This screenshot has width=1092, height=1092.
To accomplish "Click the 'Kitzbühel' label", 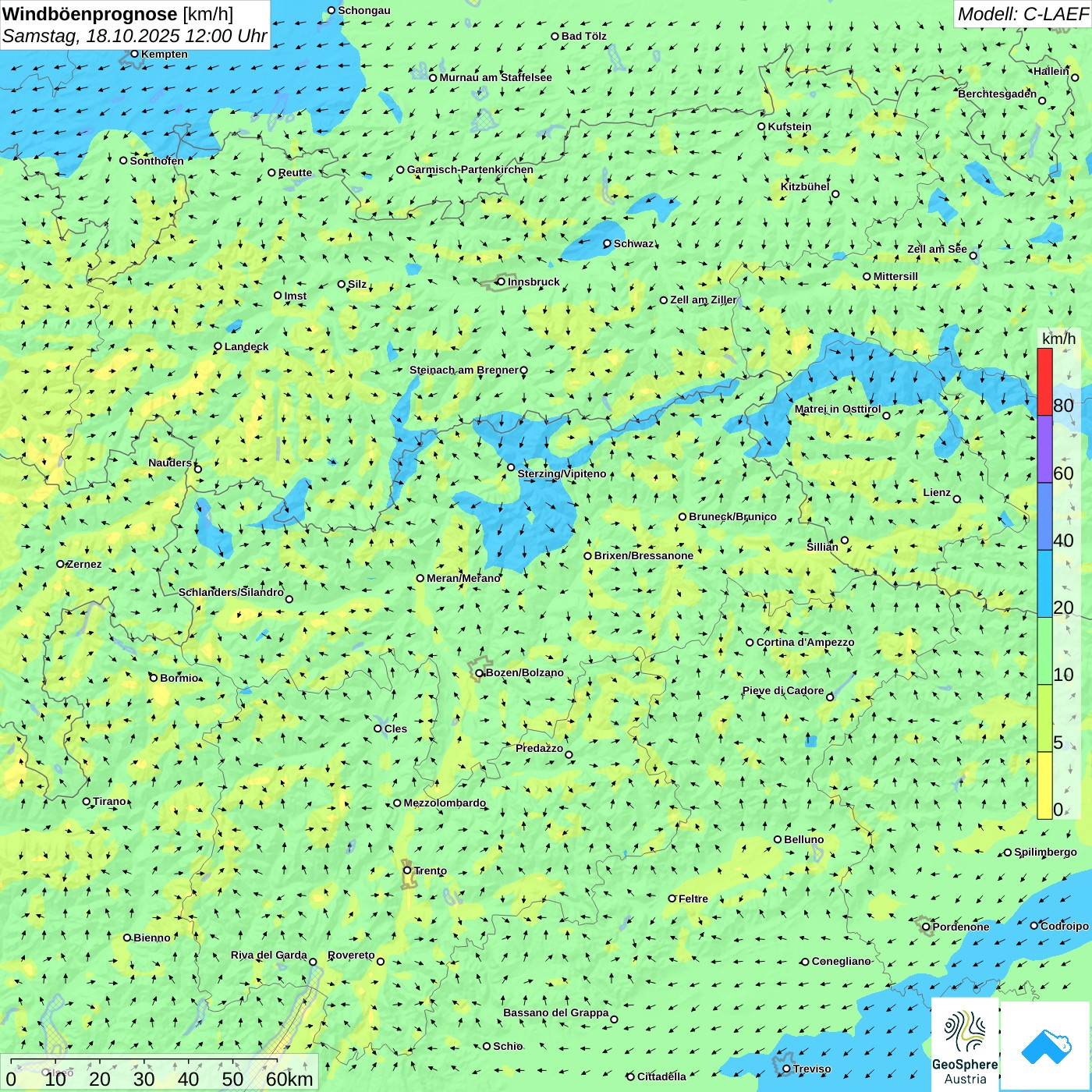I will pyautogui.click(x=805, y=186).
